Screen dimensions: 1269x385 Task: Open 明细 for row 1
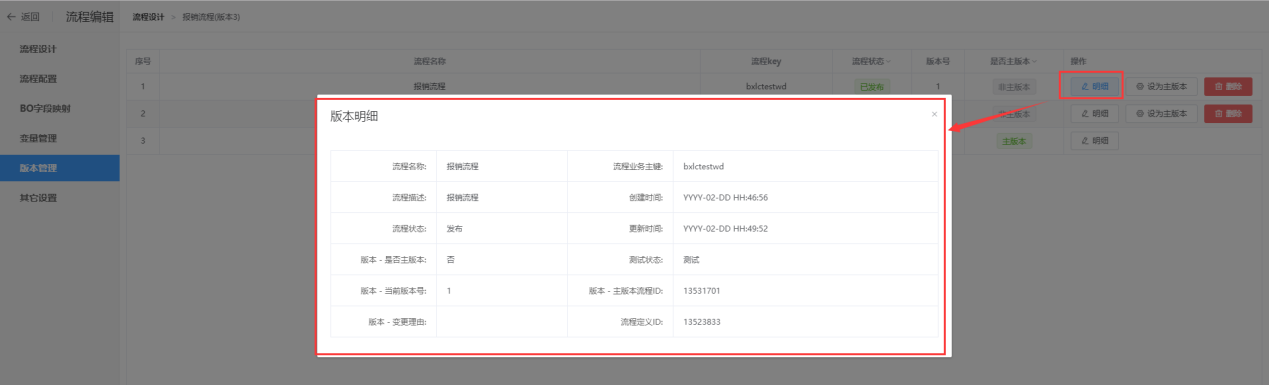point(1094,87)
